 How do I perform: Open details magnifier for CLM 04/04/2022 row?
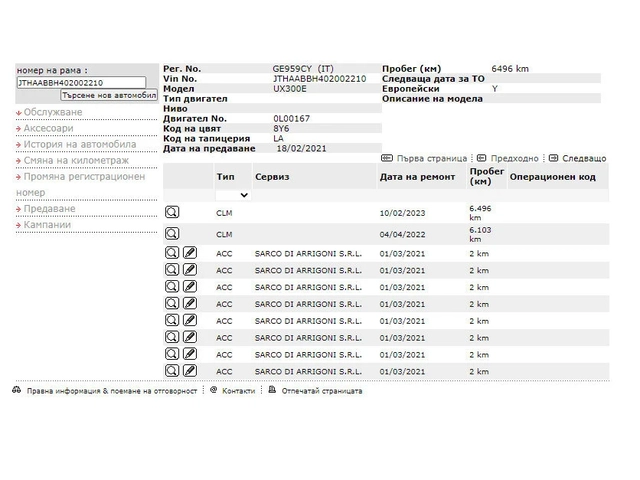(x=172, y=233)
